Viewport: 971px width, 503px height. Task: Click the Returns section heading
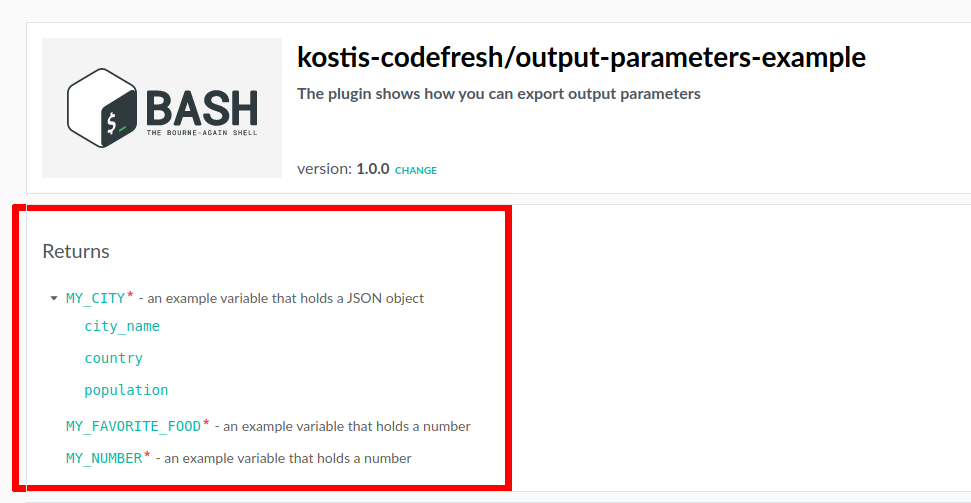[x=76, y=251]
